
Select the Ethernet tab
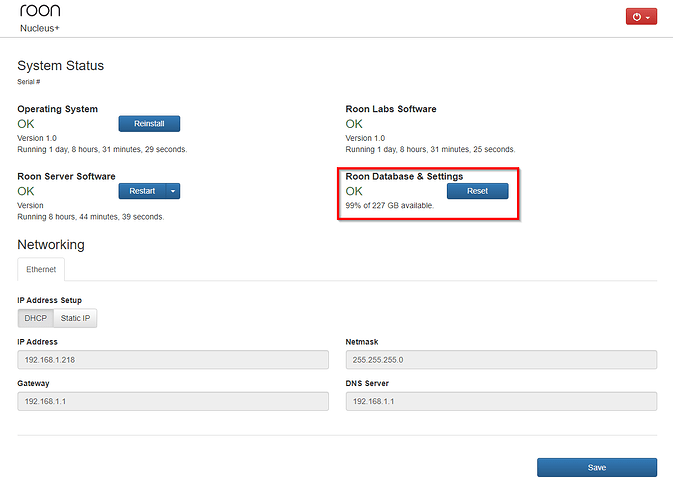click(41, 269)
